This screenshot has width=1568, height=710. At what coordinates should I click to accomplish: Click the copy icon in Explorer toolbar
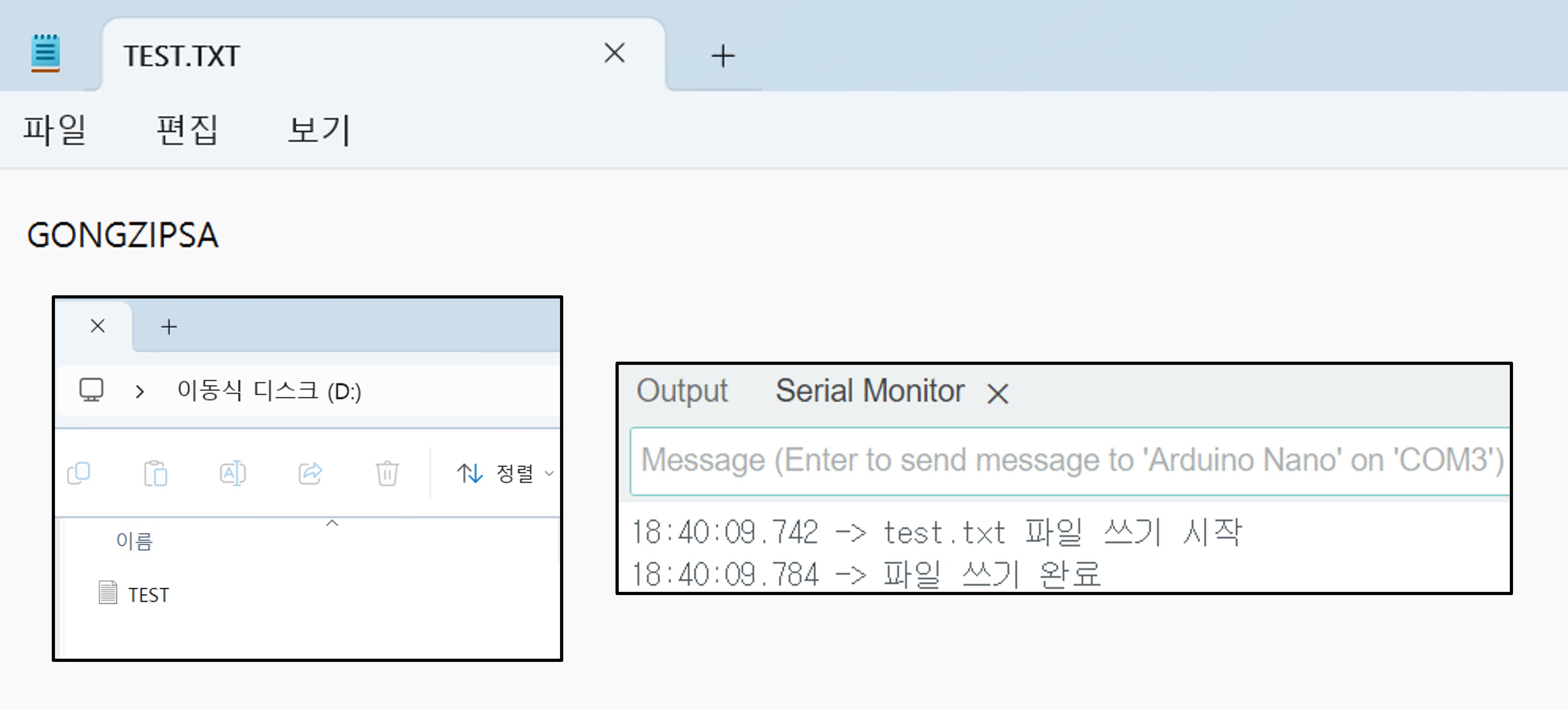click(x=78, y=473)
